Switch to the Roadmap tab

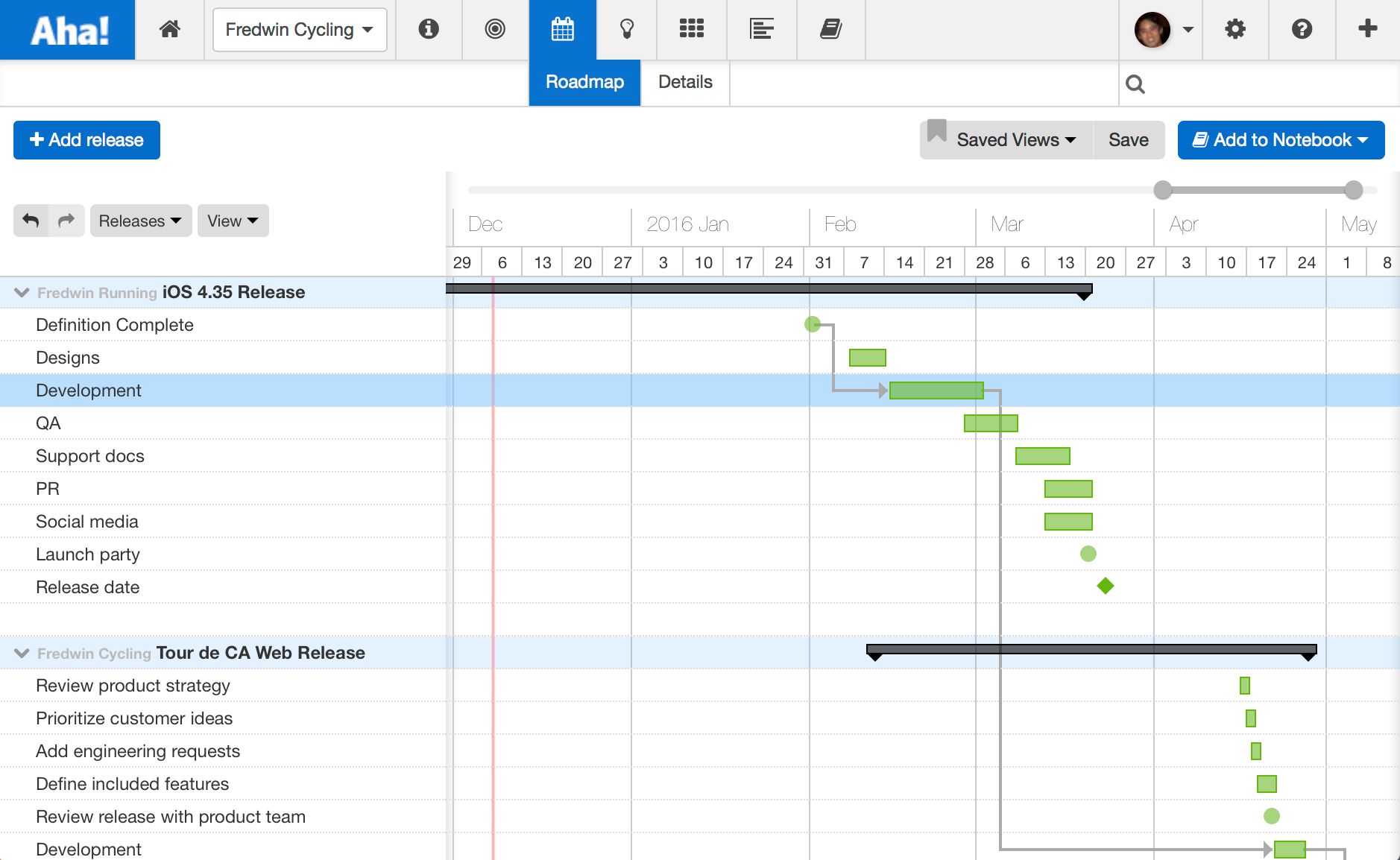pos(584,82)
